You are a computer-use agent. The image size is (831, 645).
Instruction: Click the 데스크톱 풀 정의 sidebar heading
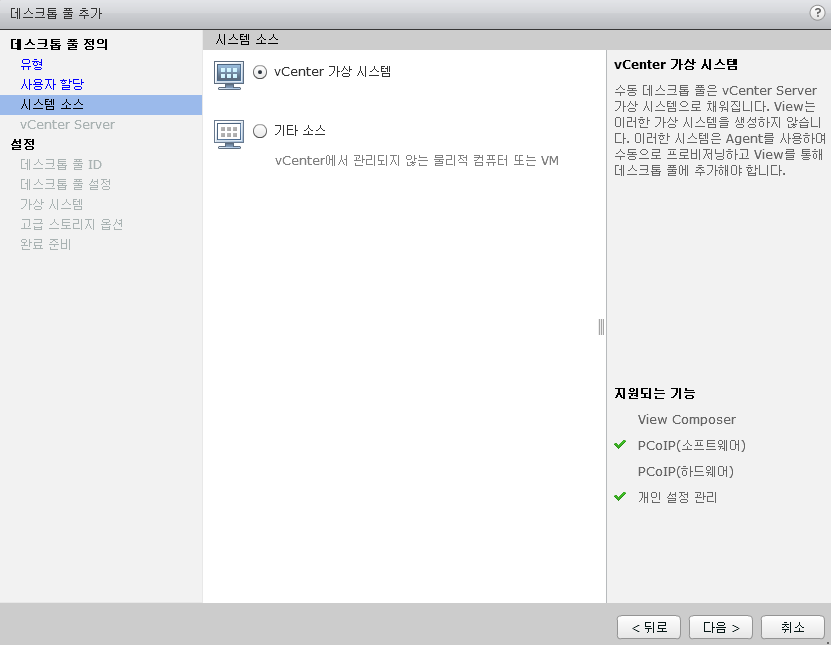point(59,44)
